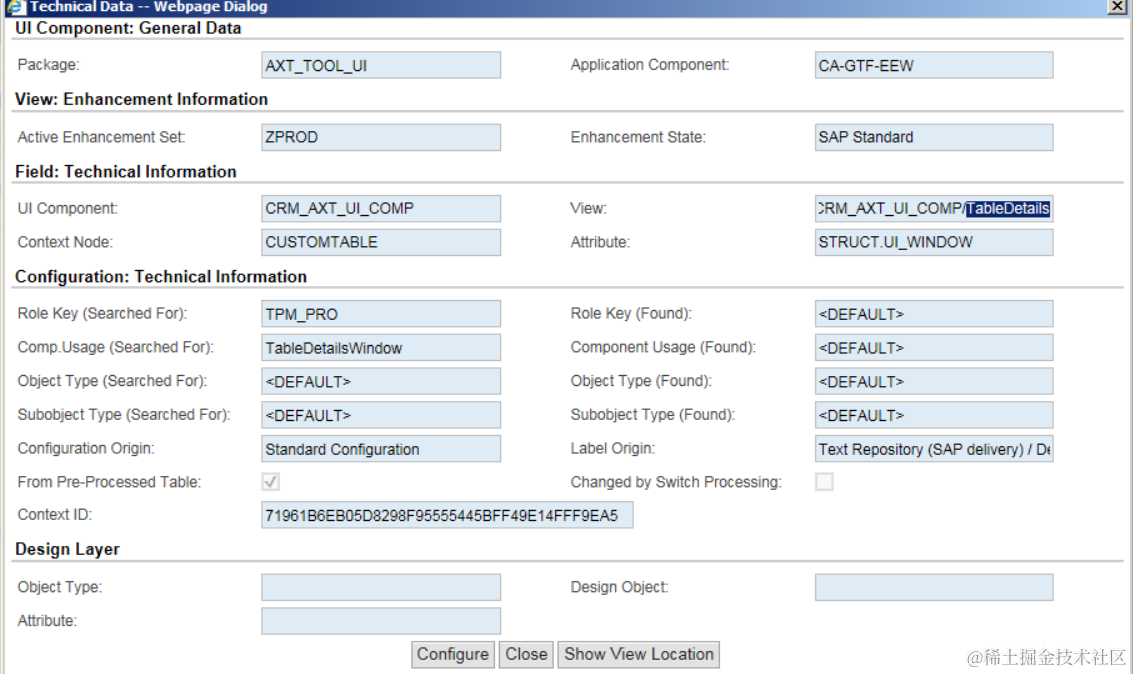Image resolution: width=1133 pixels, height=674 pixels.
Task: Click Context Node field CUSTOMTABLE
Action: [381, 242]
